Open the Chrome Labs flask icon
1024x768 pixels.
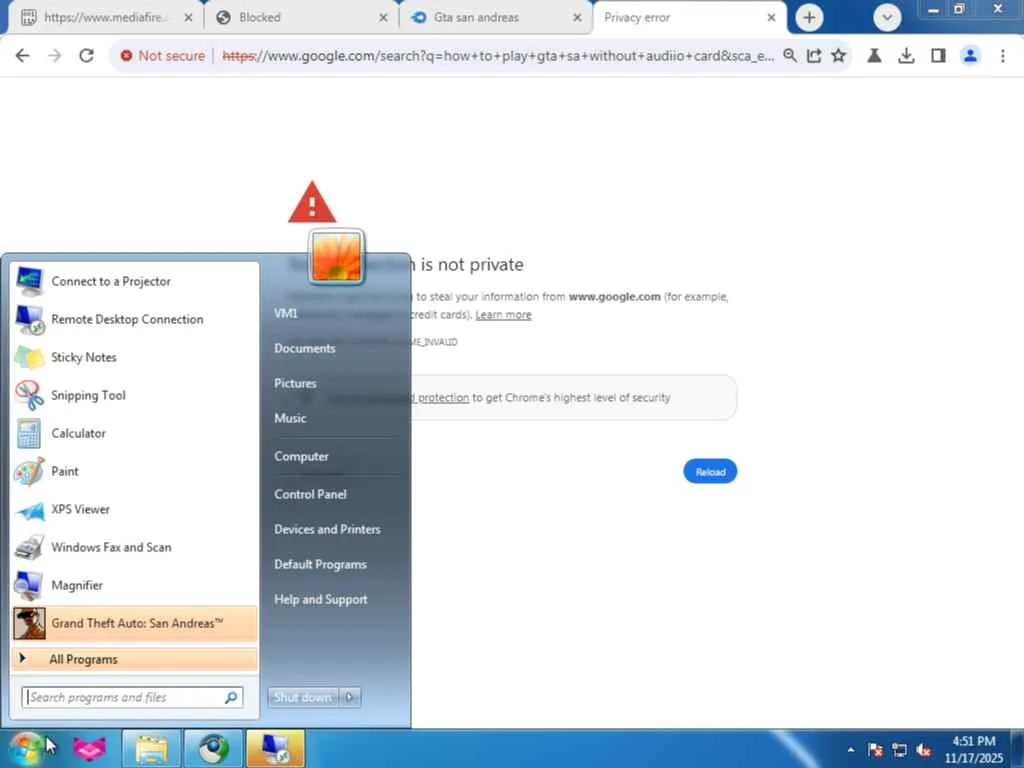click(874, 56)
